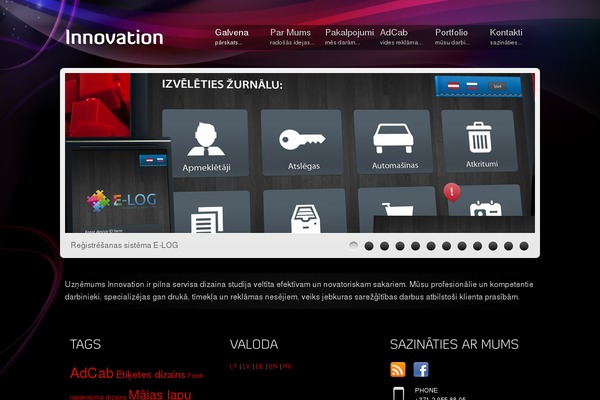Viewport: 600px width, 400px height.
Task: Open the orange RSS feed icon
Action: pyautogui.click(x=398, y=369)
